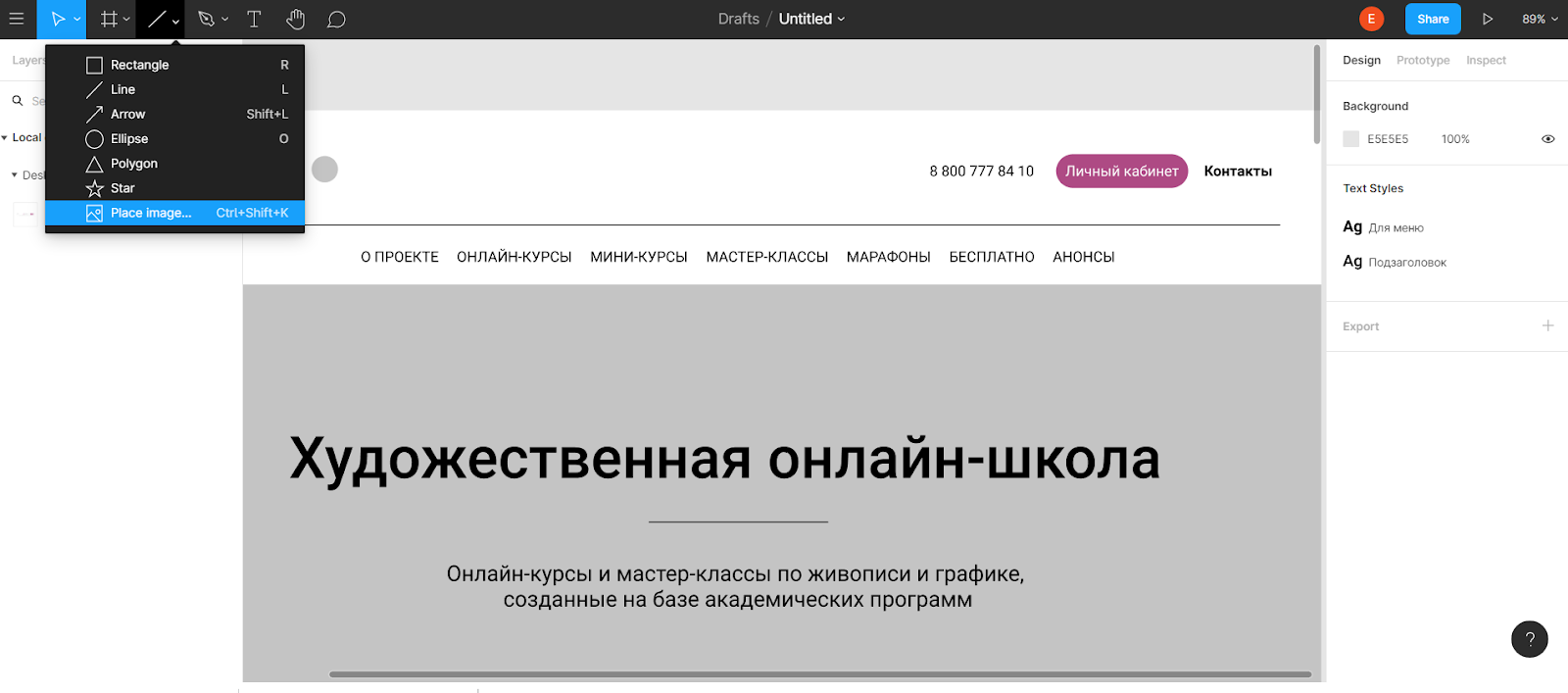Choose Ellipse from shape menu
The height and width of the screenshot is (693, 1568).
coord(174,139)
